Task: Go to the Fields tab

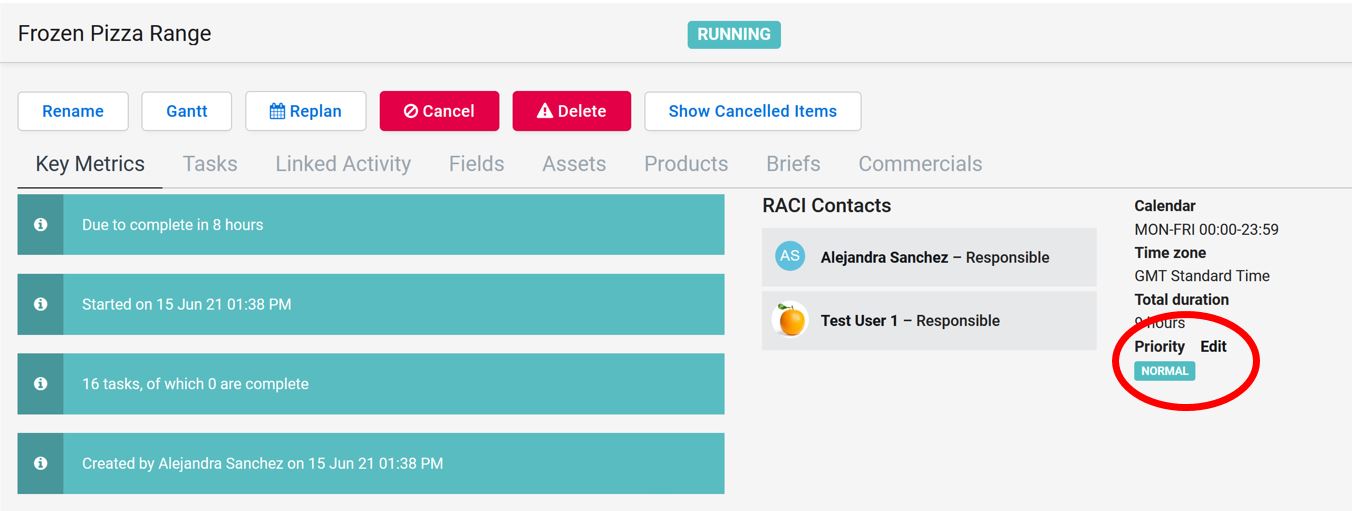Action: pyautogui.click(x=476, y=164)
